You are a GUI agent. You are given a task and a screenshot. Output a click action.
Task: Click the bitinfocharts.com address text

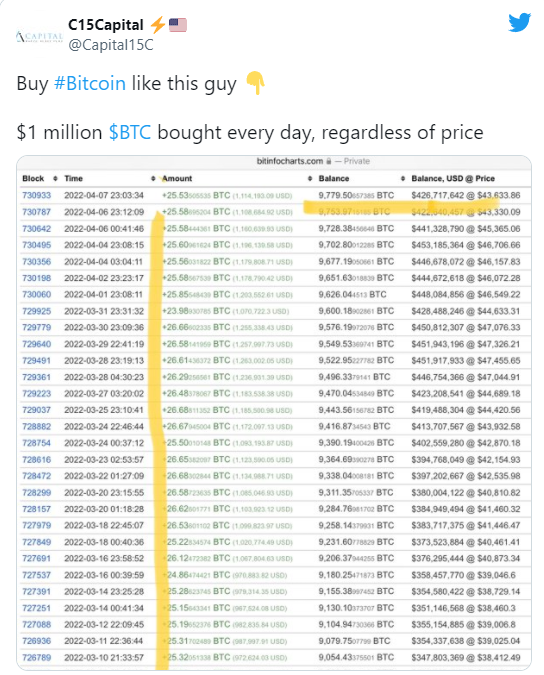pyautogui.click(x=290, y=161)
